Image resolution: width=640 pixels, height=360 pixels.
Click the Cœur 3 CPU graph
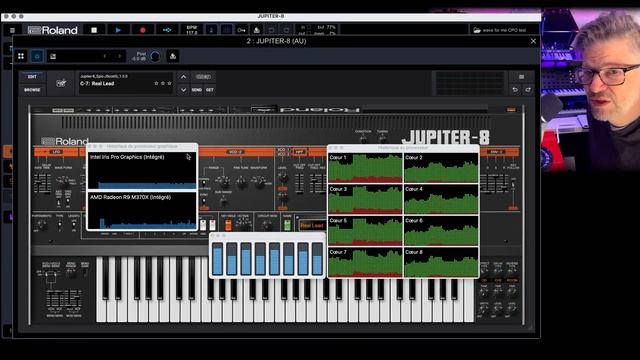coord(365,199)
